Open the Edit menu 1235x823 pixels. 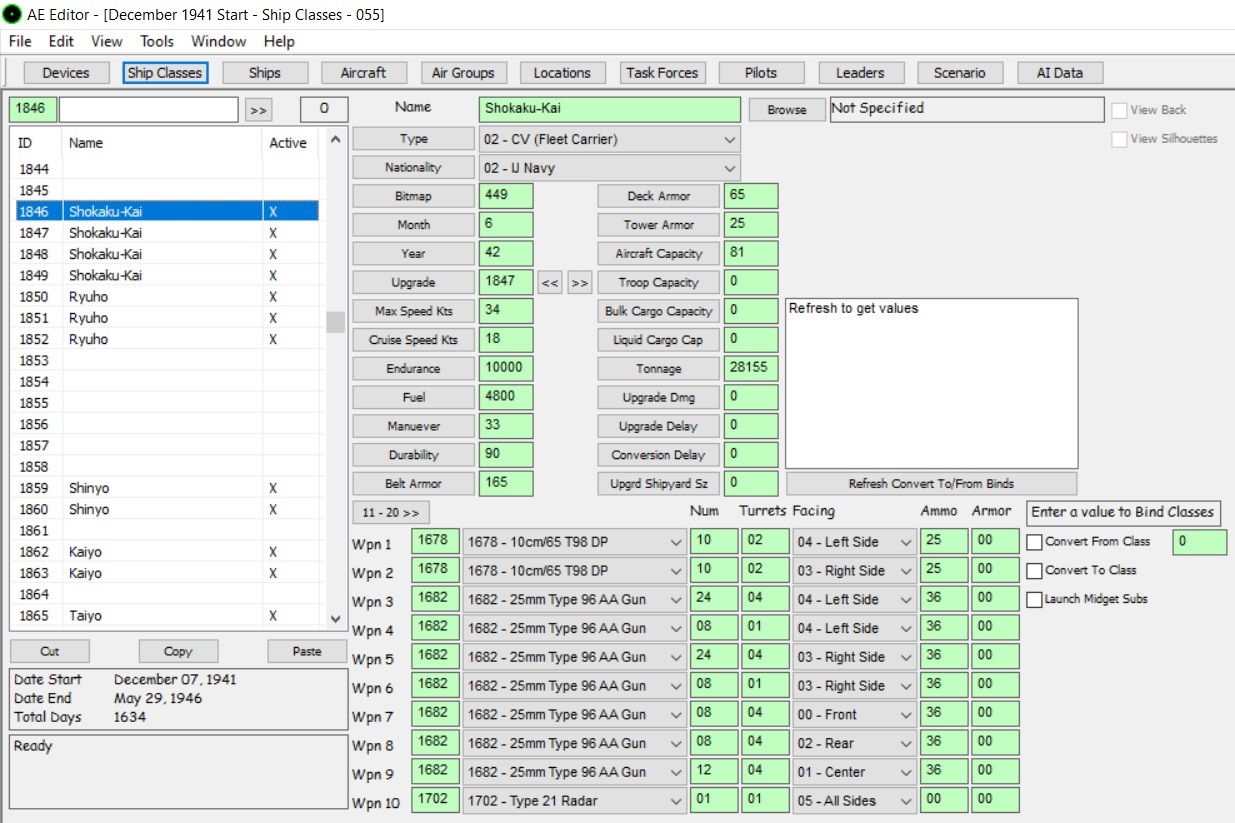tap(61, 41)
